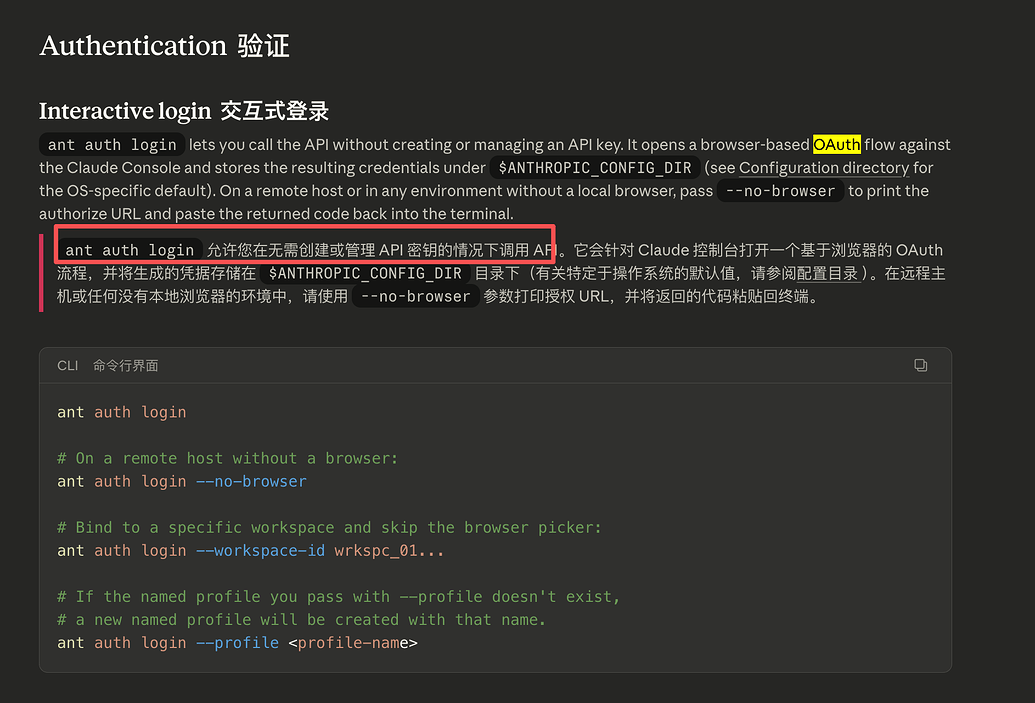Viewport: 1035px width, 703px height.
Task: Click the ant auth login code in Chinese paragraph
Action: point(129,250)
